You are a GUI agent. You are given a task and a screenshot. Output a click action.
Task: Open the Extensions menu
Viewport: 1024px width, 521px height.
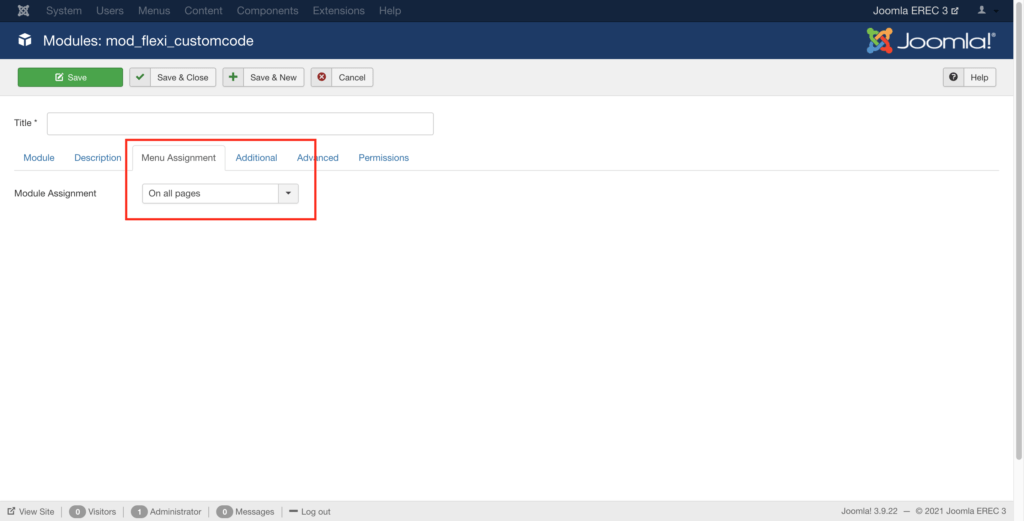pos(338,10)
